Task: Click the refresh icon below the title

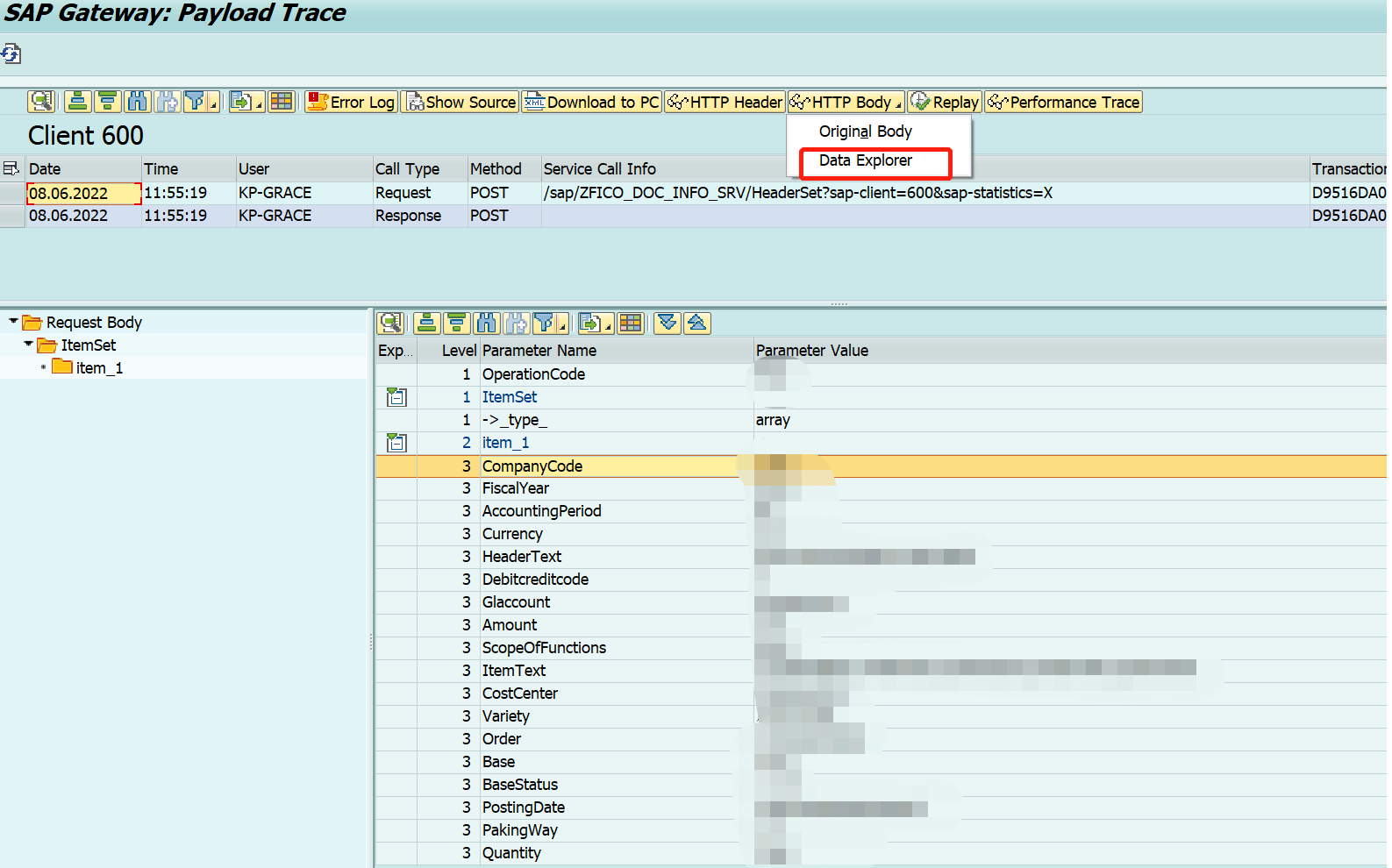Action: [x=11, y=54]
